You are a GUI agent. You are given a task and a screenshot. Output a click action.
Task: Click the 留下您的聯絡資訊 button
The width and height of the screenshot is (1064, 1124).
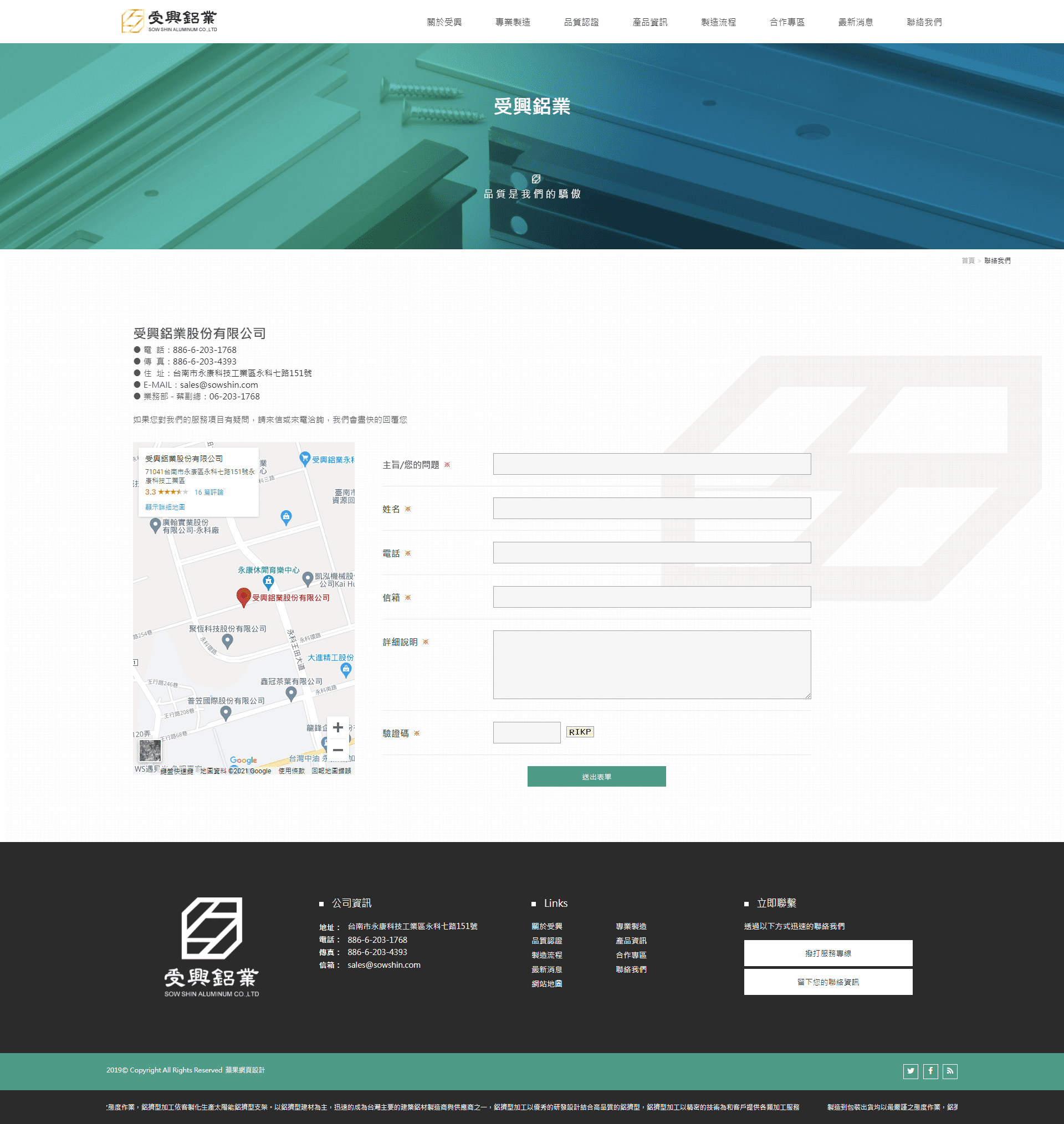(828, 982)
